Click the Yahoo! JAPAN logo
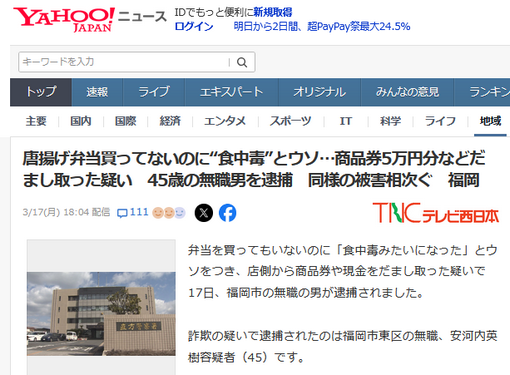The image size is (510, 375). click(x=64, y=19)
